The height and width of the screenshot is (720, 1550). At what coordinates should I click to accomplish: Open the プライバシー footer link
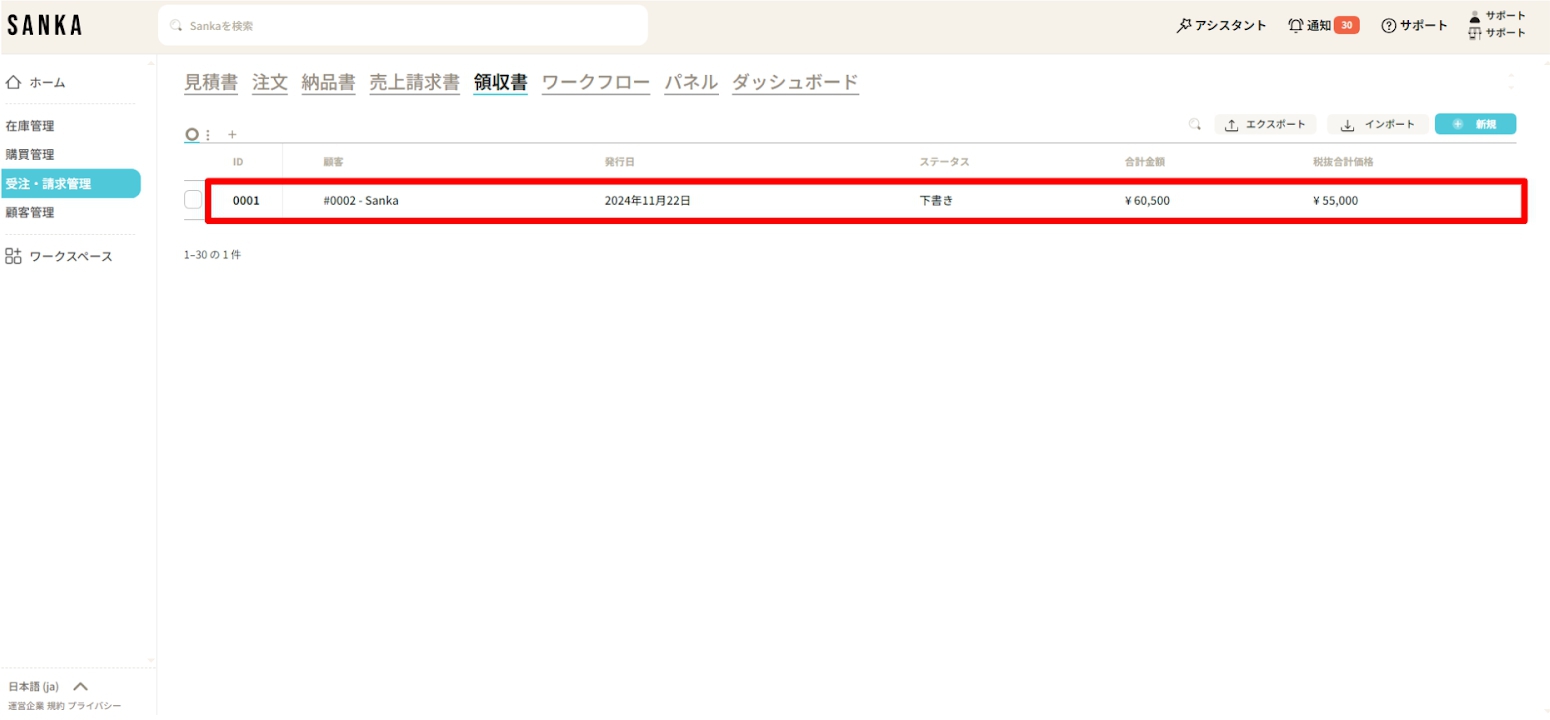[94, 706]
